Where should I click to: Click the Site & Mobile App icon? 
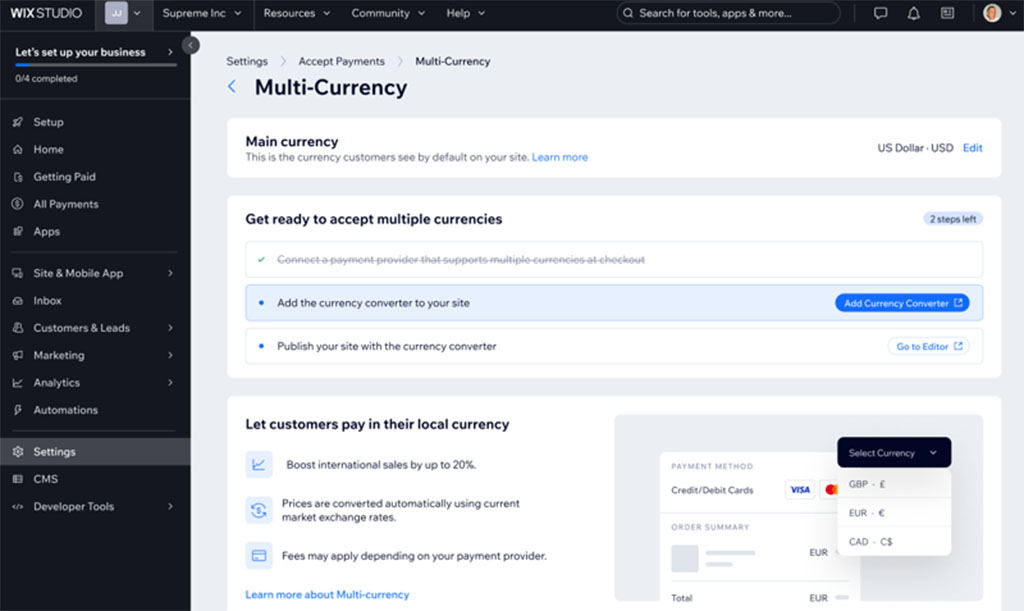pyautogui.click(x=18, y=274)
